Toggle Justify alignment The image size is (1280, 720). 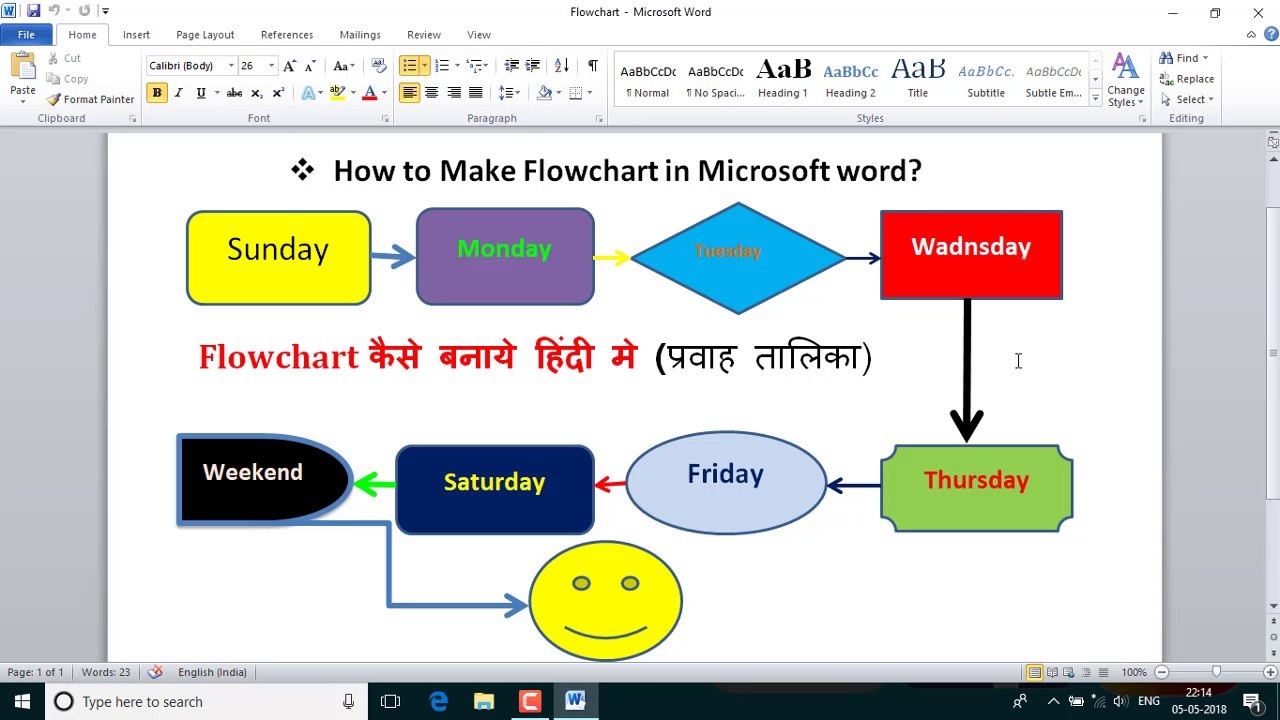click(x=476, y=93)
